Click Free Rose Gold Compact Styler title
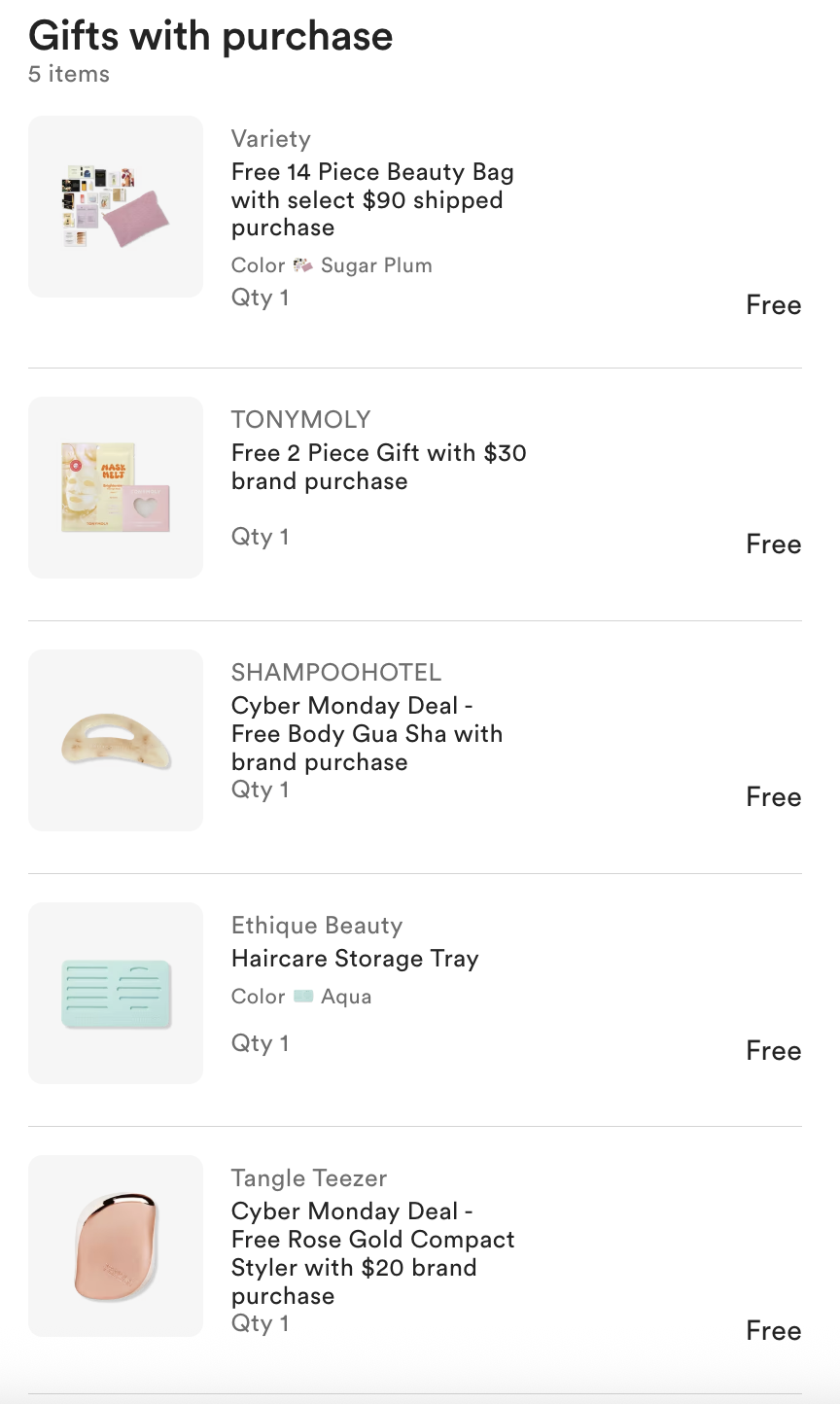840x1404 pixels. [372, 1253]
